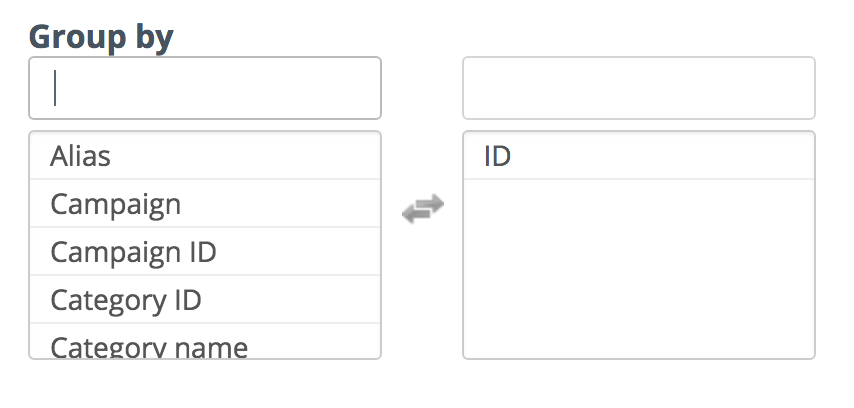This screenshot has height=408, width=854.
Task: Pick Campaign ID from the left list
Action: (x=205, y=252)
